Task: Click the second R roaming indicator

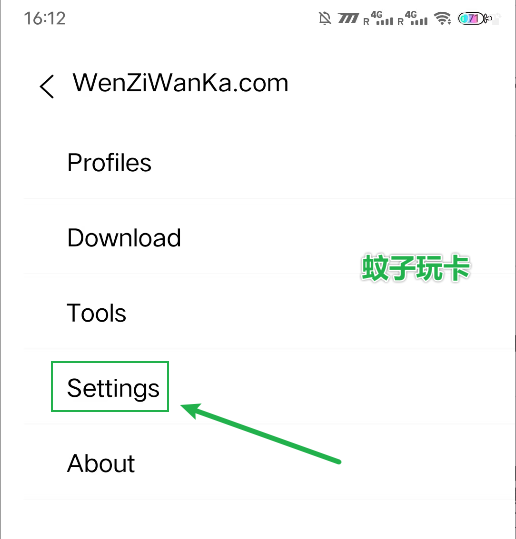Action: click(400, 22)
